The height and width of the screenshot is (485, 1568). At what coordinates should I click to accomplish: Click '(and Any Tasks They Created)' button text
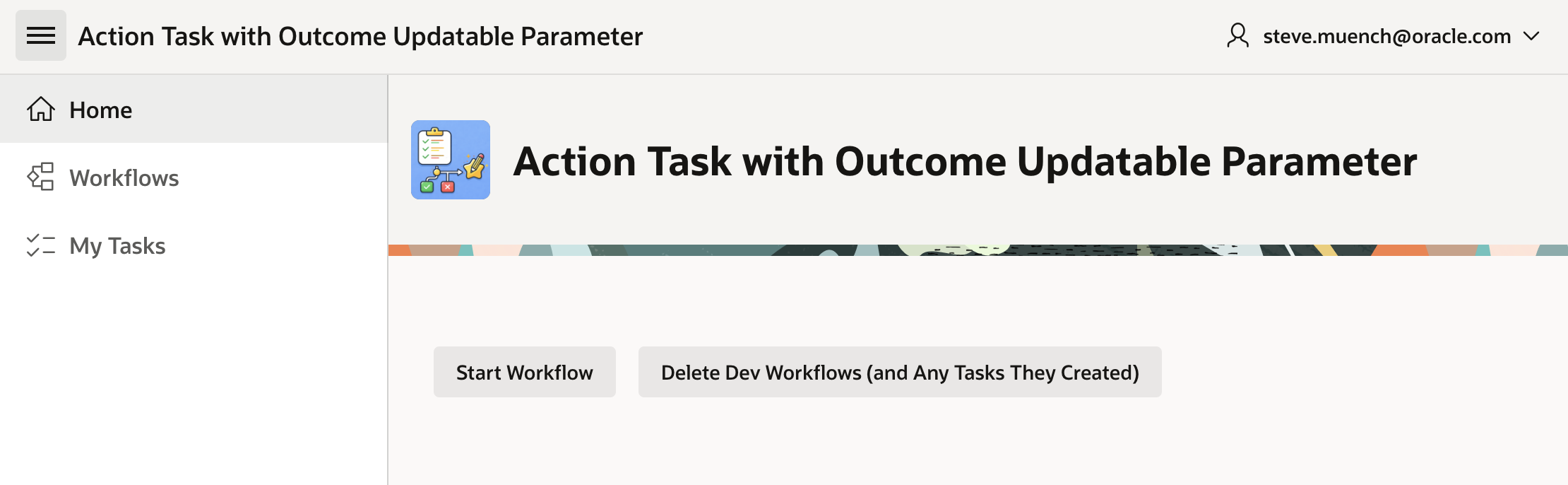pos(1003,373)
